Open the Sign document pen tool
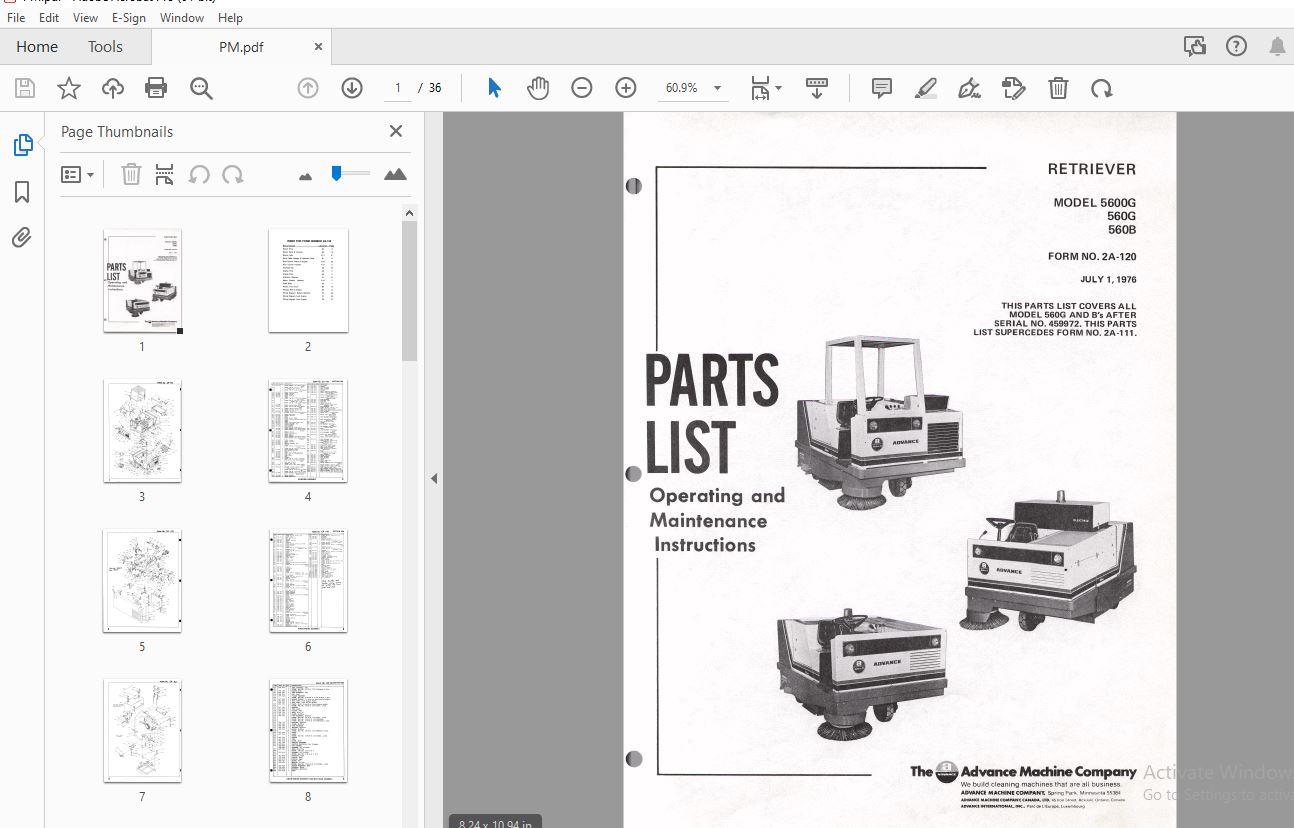The width and height of the screenshot is (1294, 828). tap(969, 88)
